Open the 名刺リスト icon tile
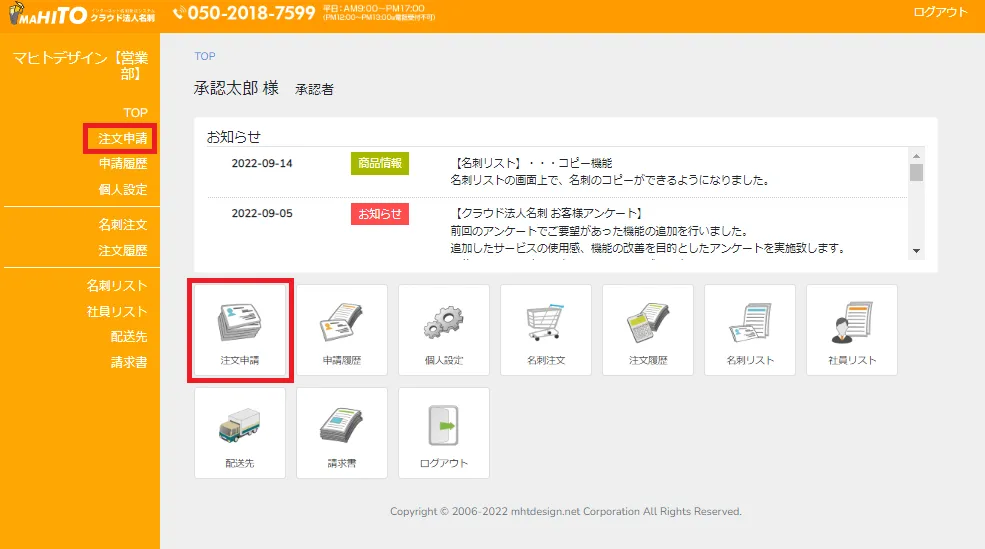This screenshot has height=549, width=985. point(750,330)
